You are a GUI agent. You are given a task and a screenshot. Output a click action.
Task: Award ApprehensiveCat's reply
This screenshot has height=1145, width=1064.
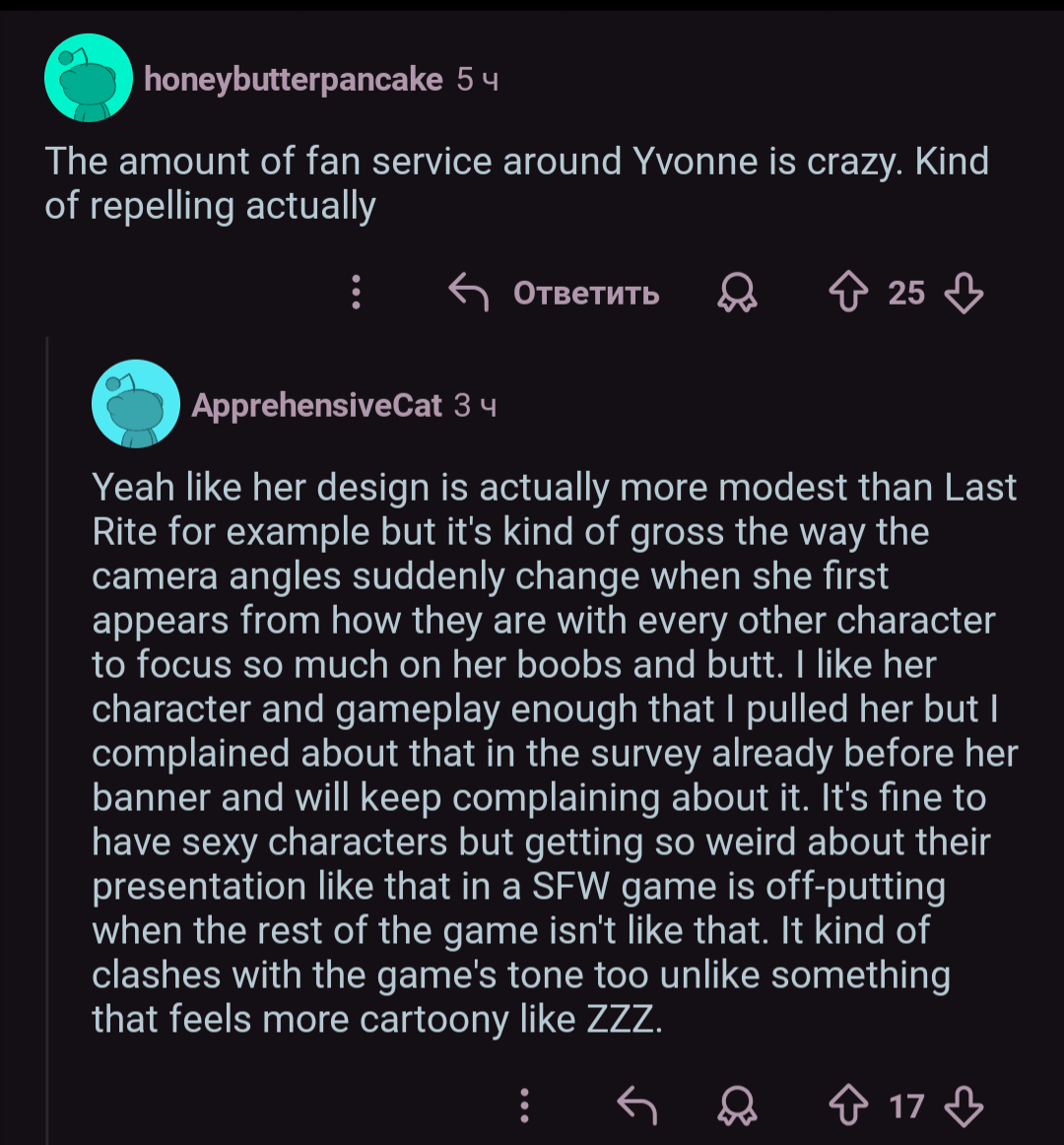coord(737,1106)
